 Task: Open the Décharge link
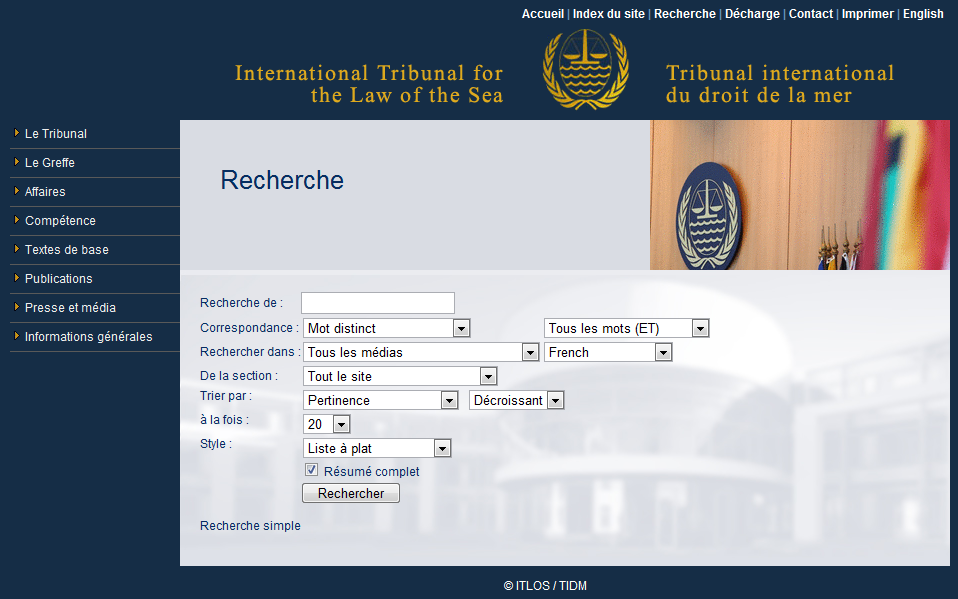click(x=752, y=13)
